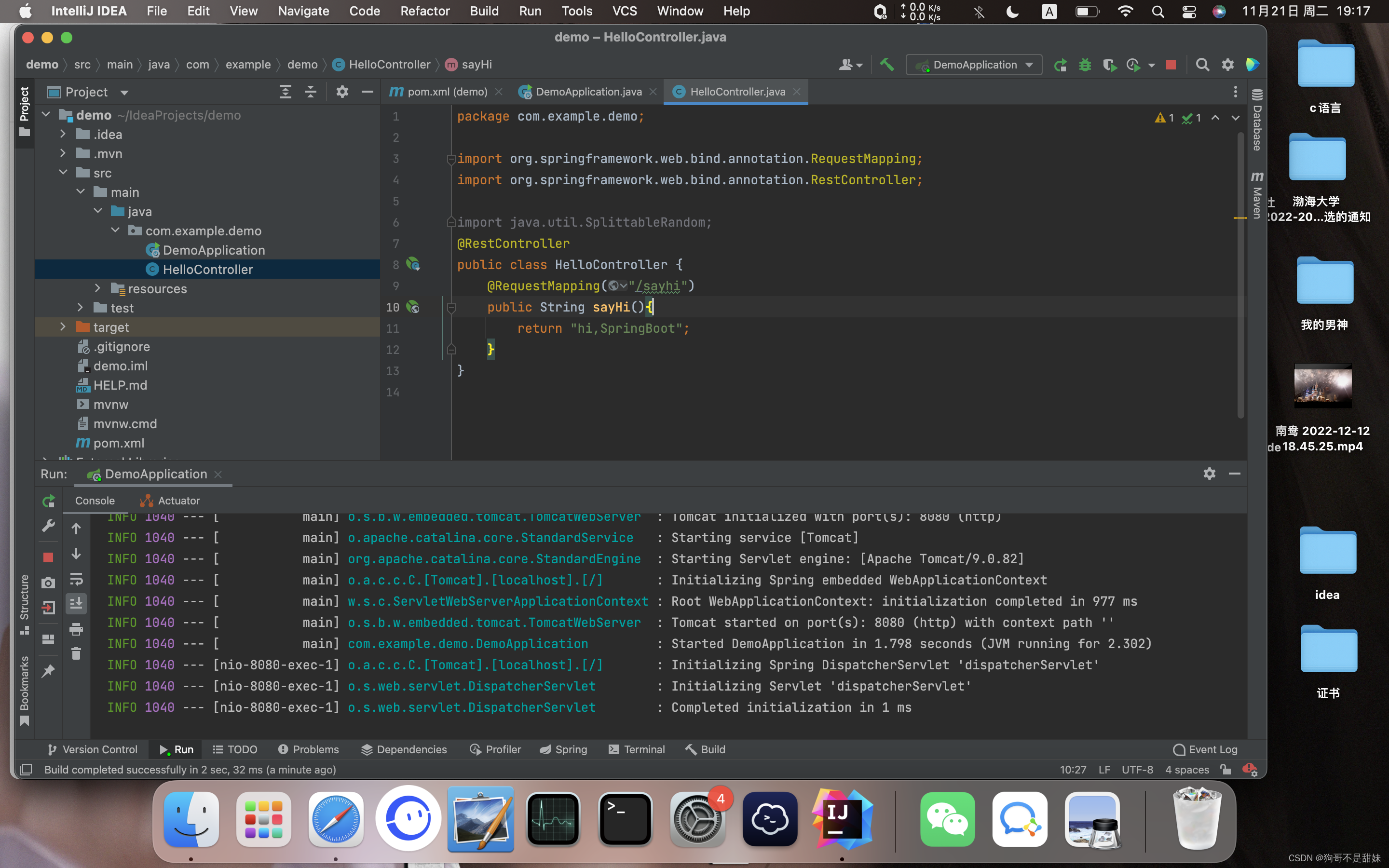Viewport: 1389px width, 868px height.
Task: Expand the target folder in tree
Action: [x=63, y=327]
